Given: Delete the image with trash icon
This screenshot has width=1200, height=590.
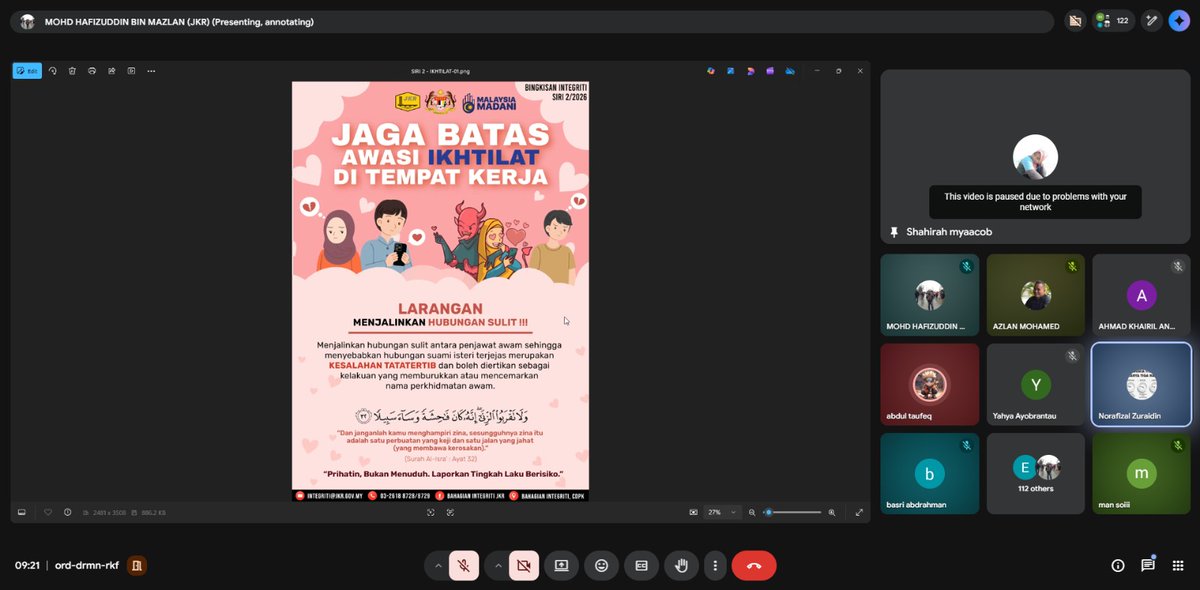Looking at the screenshot, I should pos(72,71).
